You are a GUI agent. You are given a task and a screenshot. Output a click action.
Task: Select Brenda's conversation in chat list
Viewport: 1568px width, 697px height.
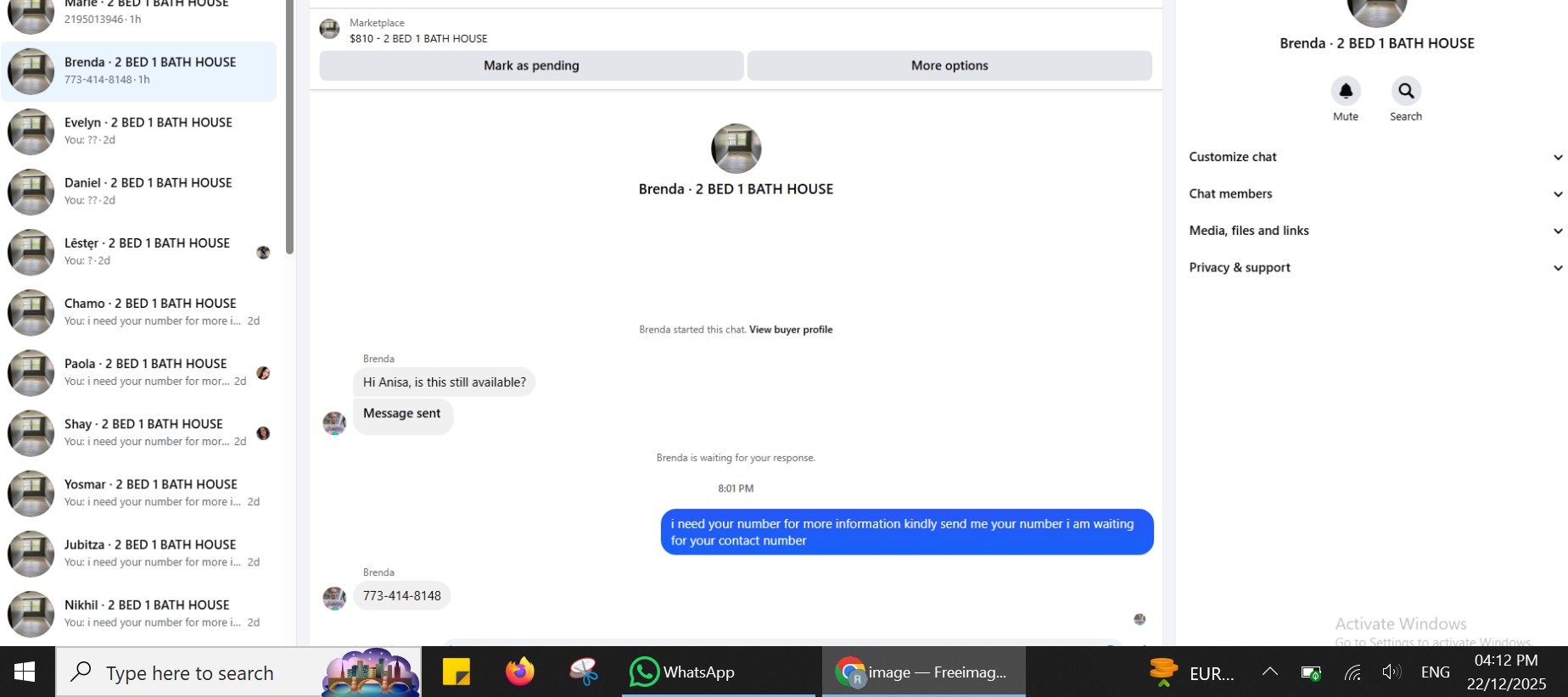[x=139, y=71]
